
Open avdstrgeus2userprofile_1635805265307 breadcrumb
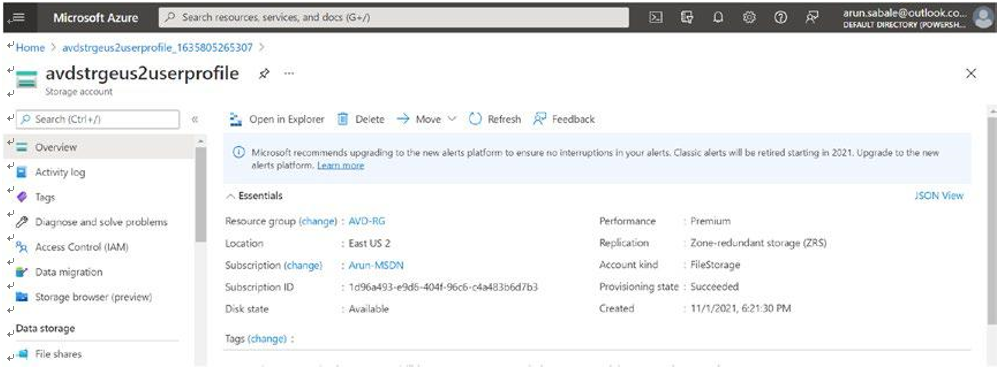[157, 47]
